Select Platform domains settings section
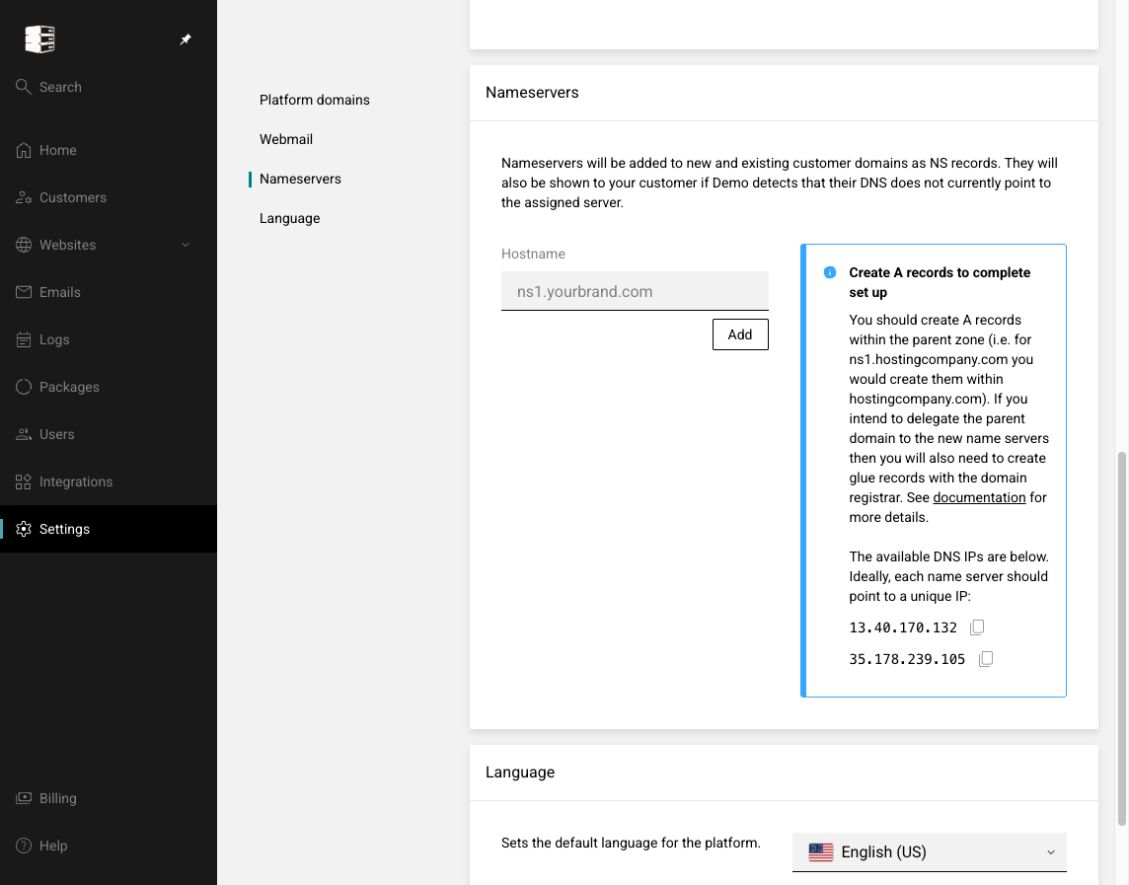 (x=314, y=100)
